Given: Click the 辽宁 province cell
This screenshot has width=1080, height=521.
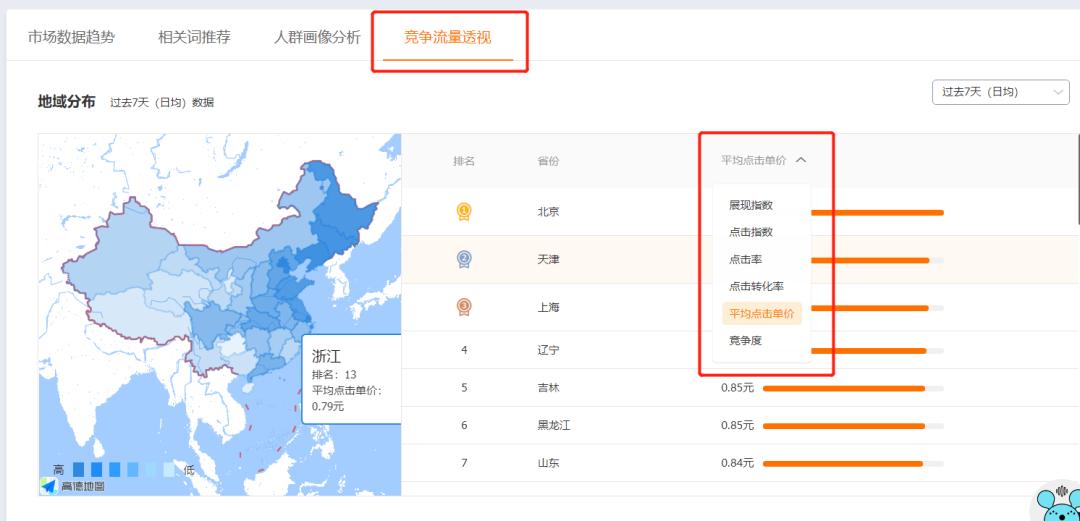Looking at the screenshot, I should point(548,350).
